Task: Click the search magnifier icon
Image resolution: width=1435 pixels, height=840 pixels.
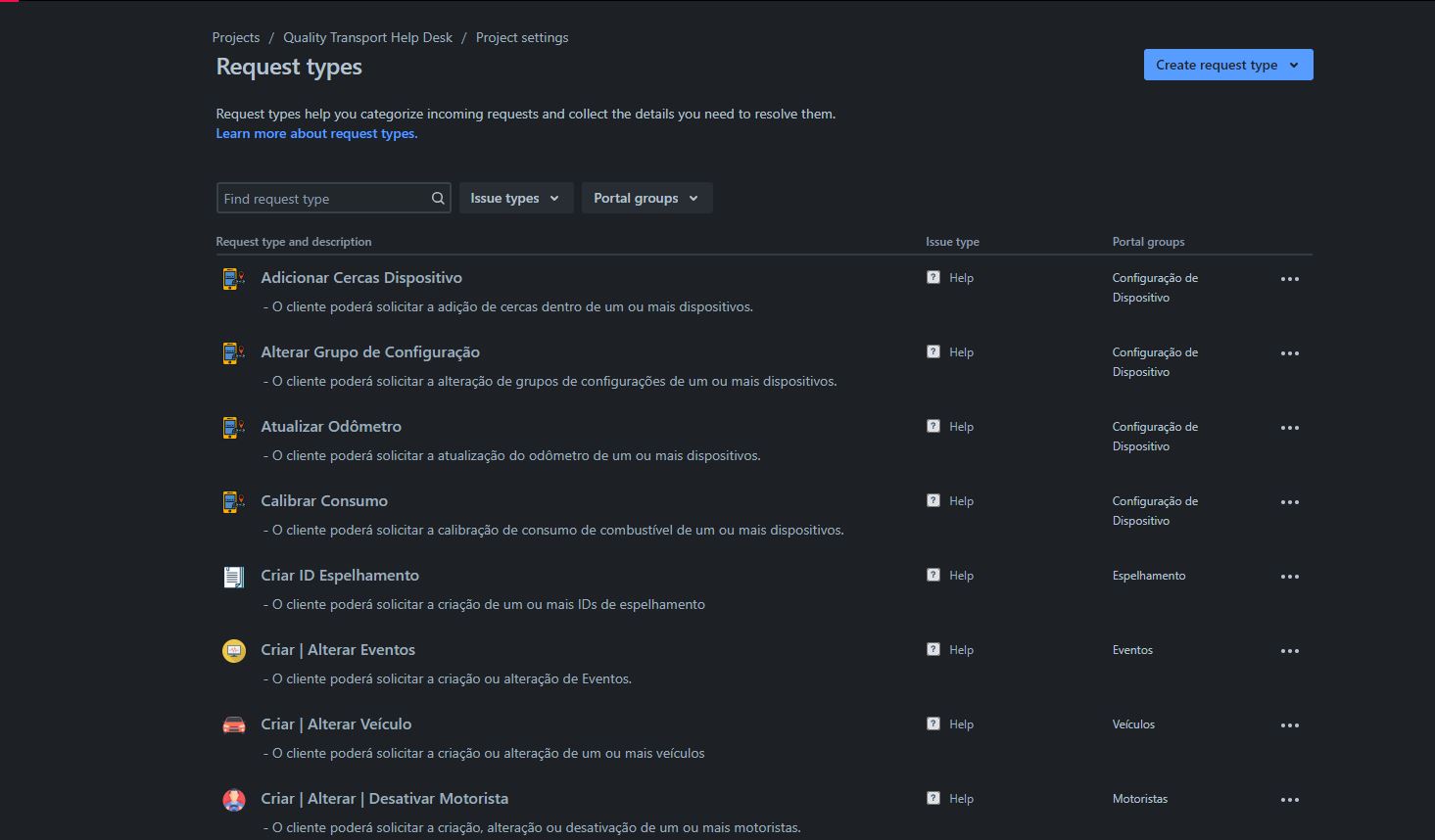Action: 438,199
